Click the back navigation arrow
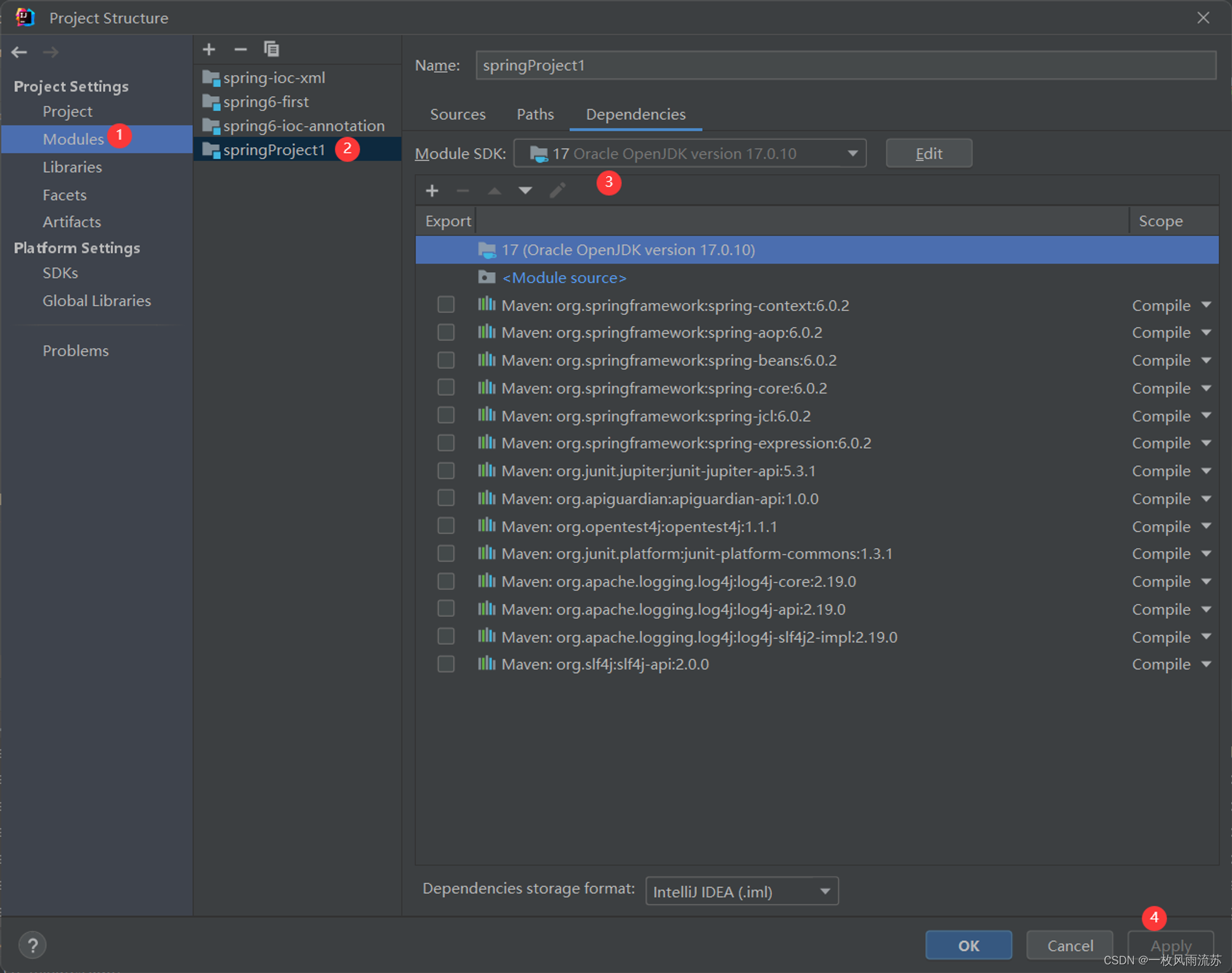 pyautogui.click(x=20, y=52)
